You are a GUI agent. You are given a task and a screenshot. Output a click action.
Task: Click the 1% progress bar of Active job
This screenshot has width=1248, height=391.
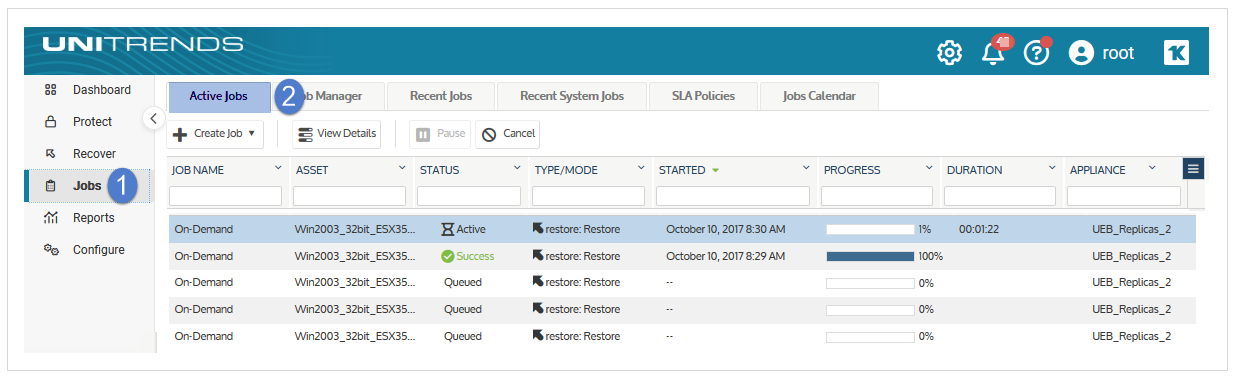(870, 229)
